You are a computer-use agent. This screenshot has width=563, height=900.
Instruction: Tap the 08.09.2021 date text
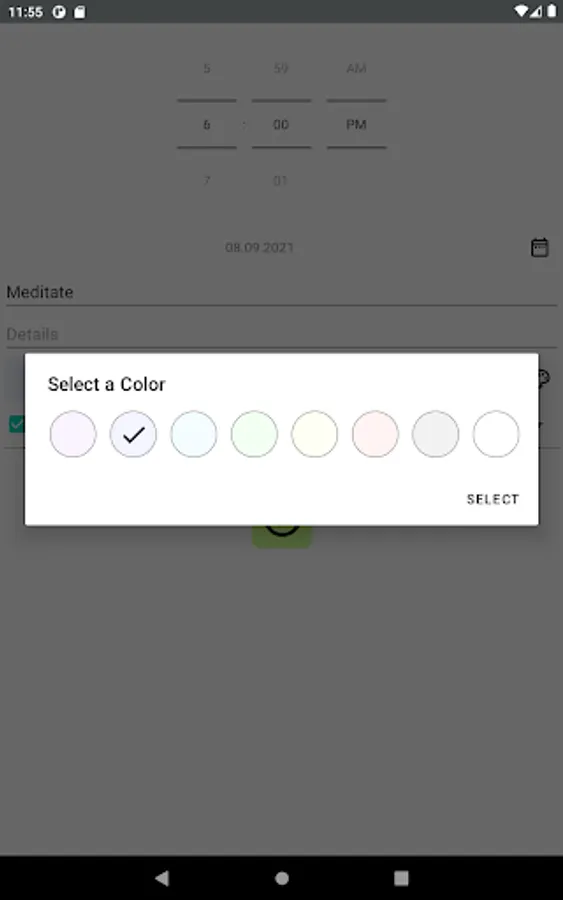tap(259, 247)
